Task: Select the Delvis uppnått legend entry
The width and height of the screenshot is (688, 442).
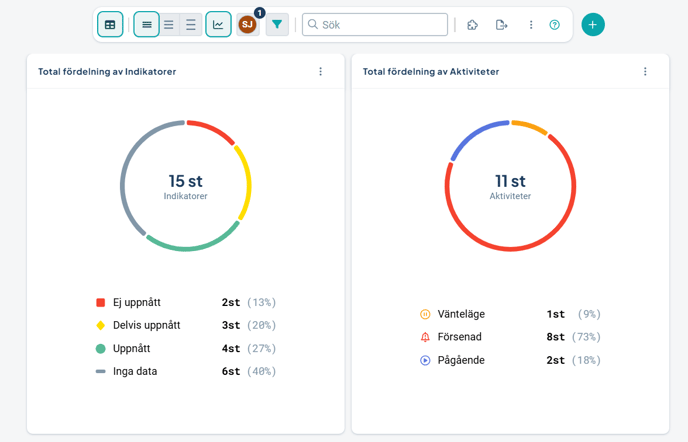Action: pos(146,325)
